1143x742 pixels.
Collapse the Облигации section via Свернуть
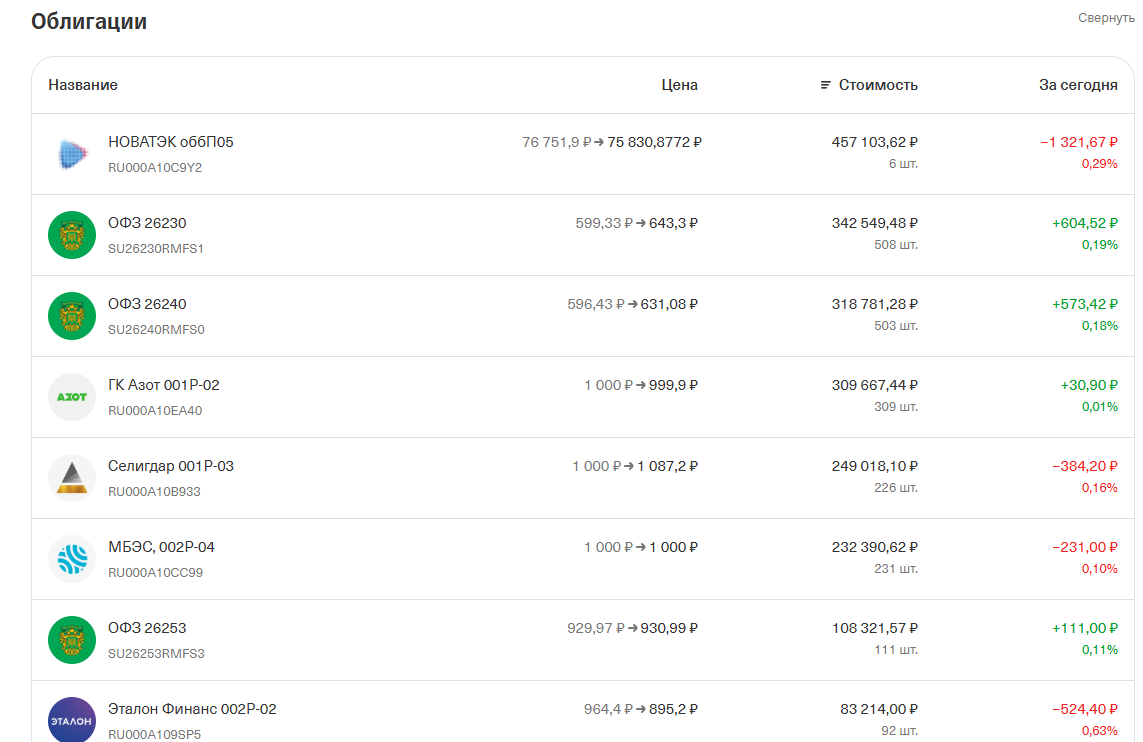(1106, 18)
